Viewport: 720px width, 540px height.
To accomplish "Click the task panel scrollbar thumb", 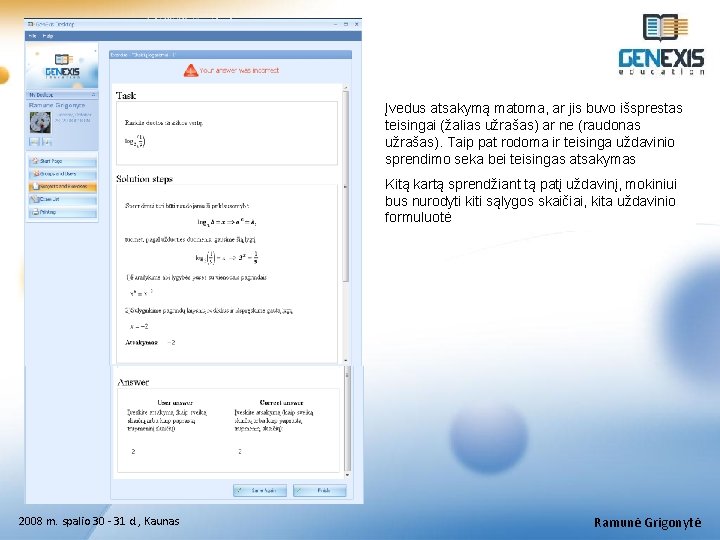I will 346,186.
